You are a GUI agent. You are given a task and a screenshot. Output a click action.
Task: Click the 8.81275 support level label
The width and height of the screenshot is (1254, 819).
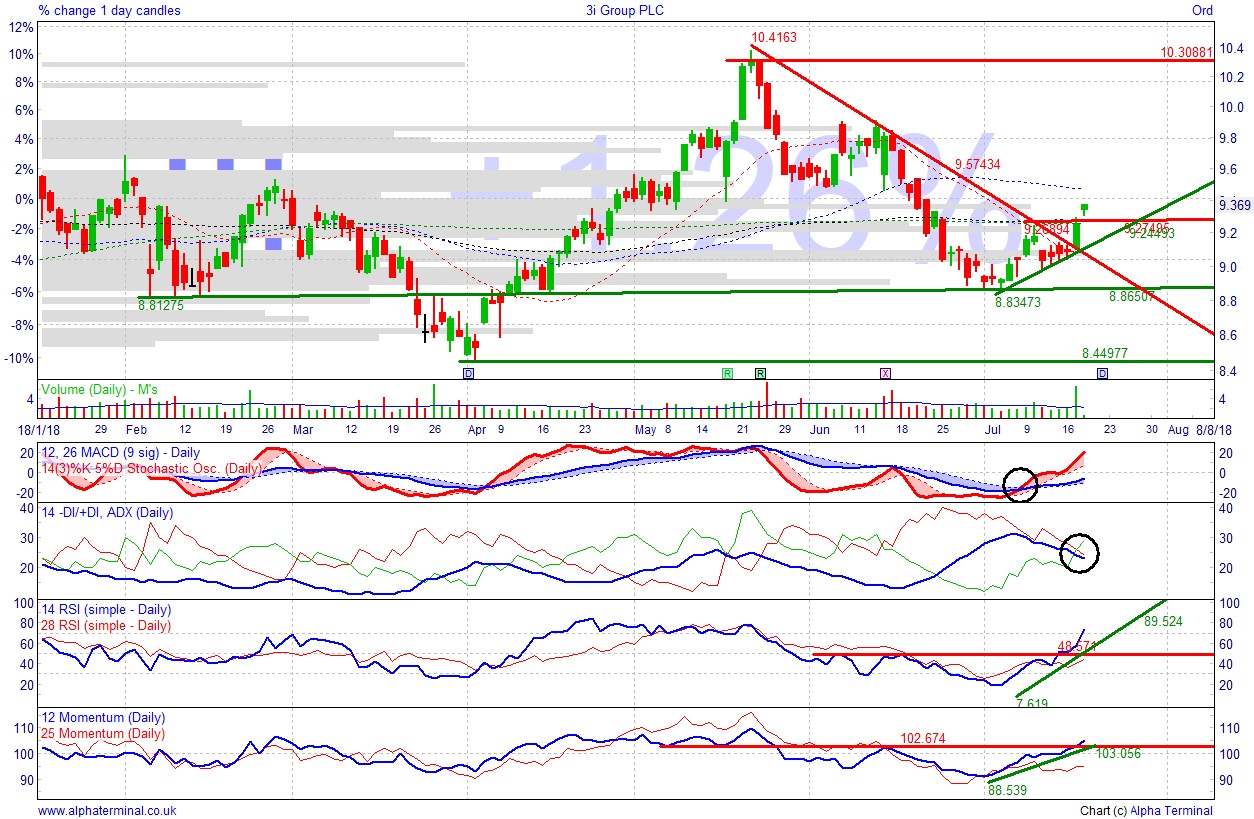point(161,305)
